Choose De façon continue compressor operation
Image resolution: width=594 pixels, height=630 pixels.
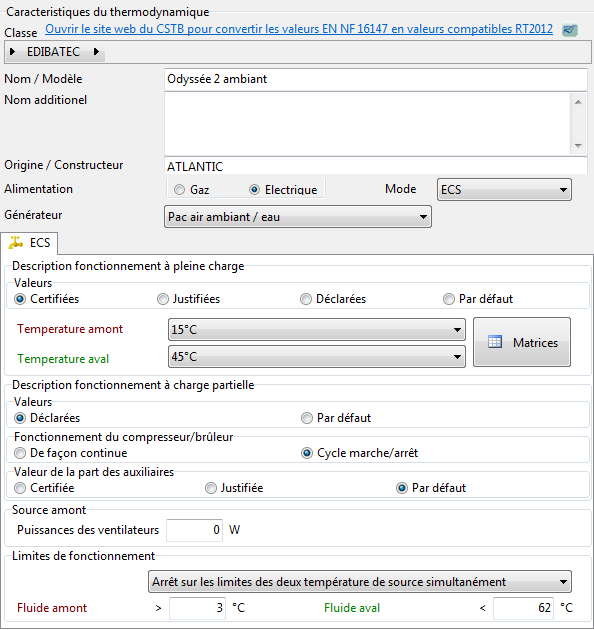pos(20,453)
